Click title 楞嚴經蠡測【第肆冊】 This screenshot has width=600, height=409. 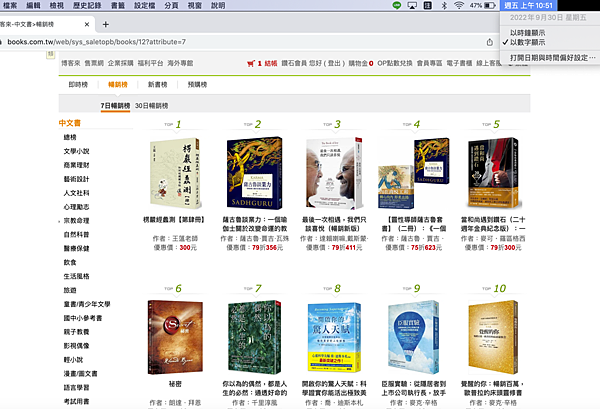175,220
